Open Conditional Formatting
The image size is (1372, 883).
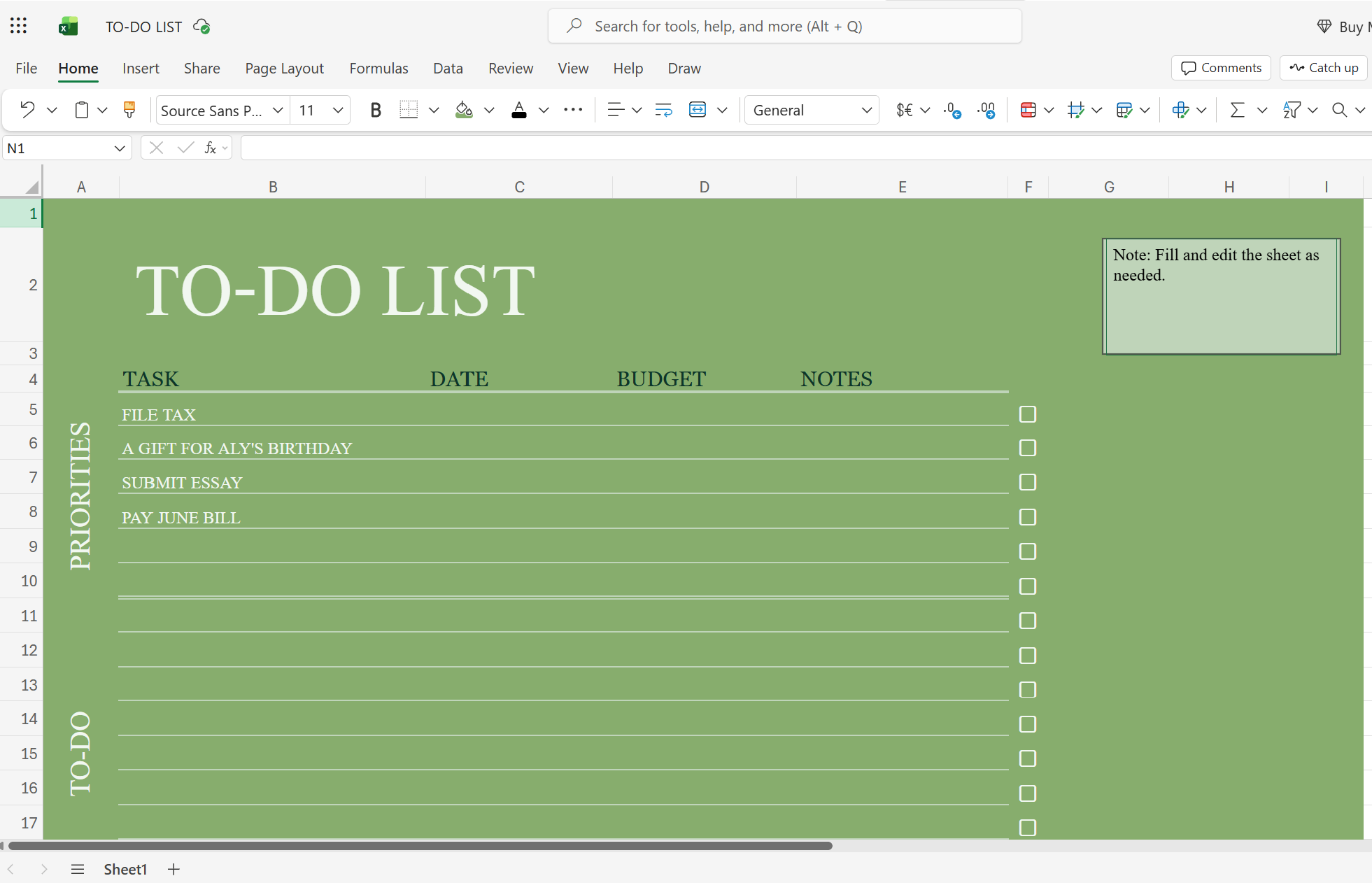[1028, 110]
